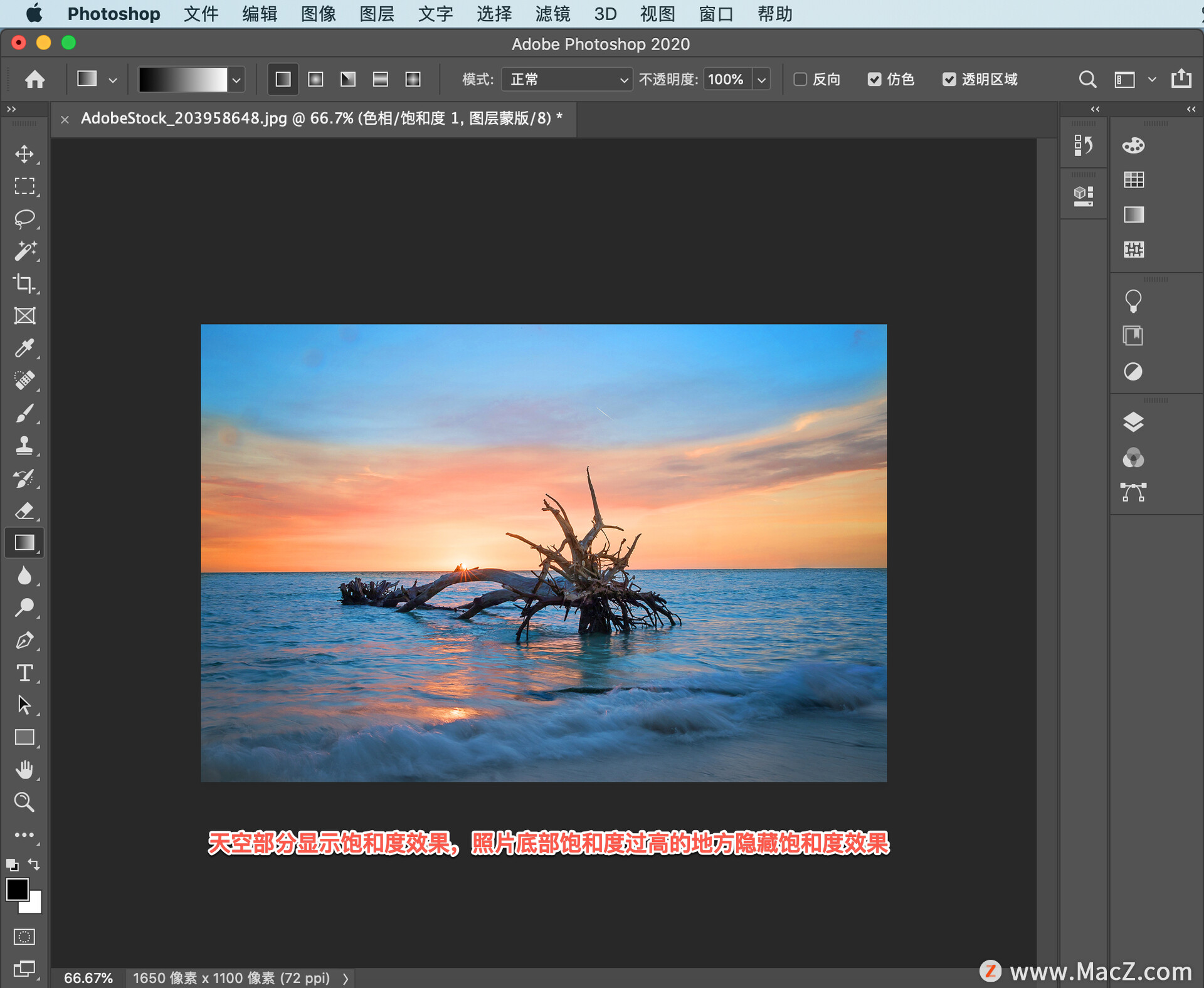The height and width of the screenshot is (988, 1204).
Task: Select the Zoom tool
Action: tap(24, 802)
